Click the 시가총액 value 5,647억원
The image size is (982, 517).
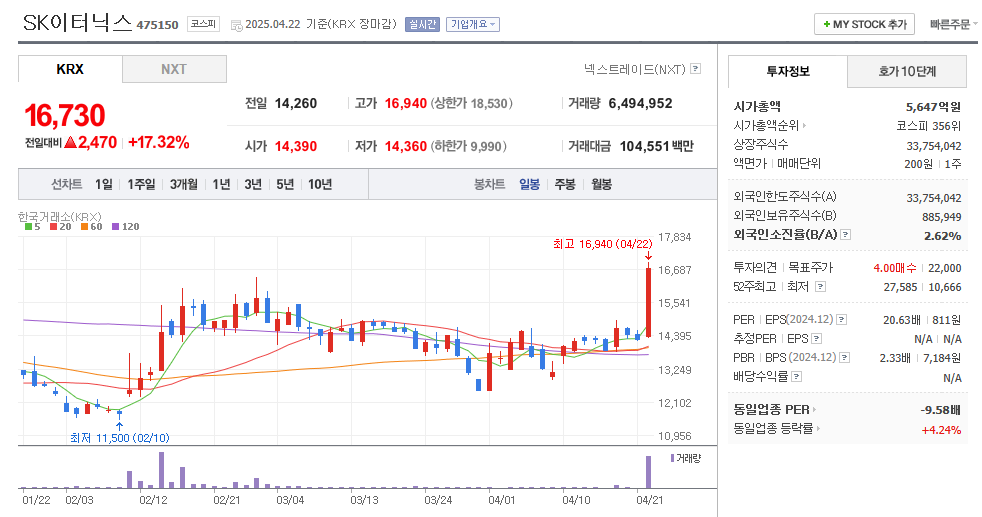[x=933, y=107]
